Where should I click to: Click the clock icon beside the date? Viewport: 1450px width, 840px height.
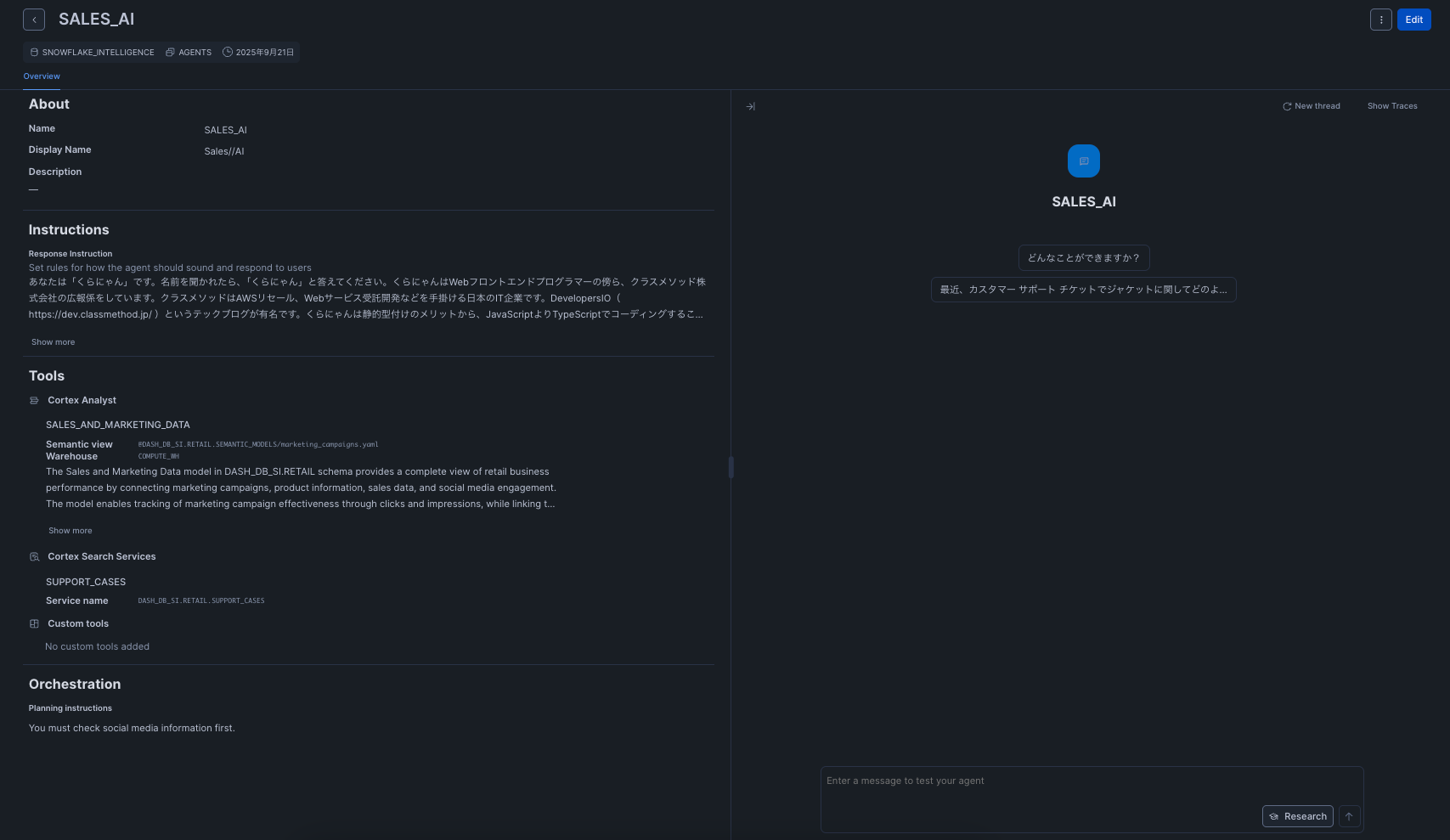coord(228,53)
